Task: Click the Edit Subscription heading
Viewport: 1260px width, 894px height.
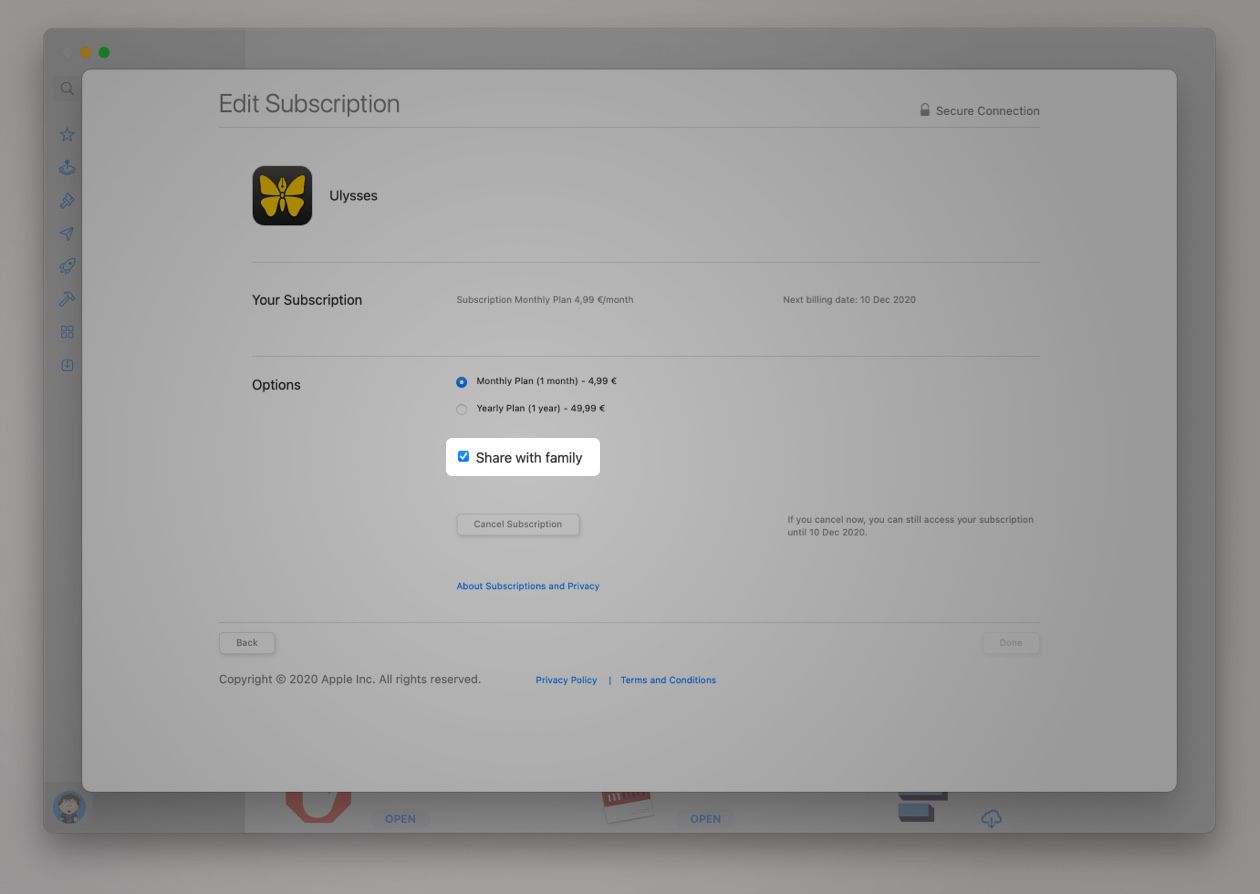Action: coord(309,104)
